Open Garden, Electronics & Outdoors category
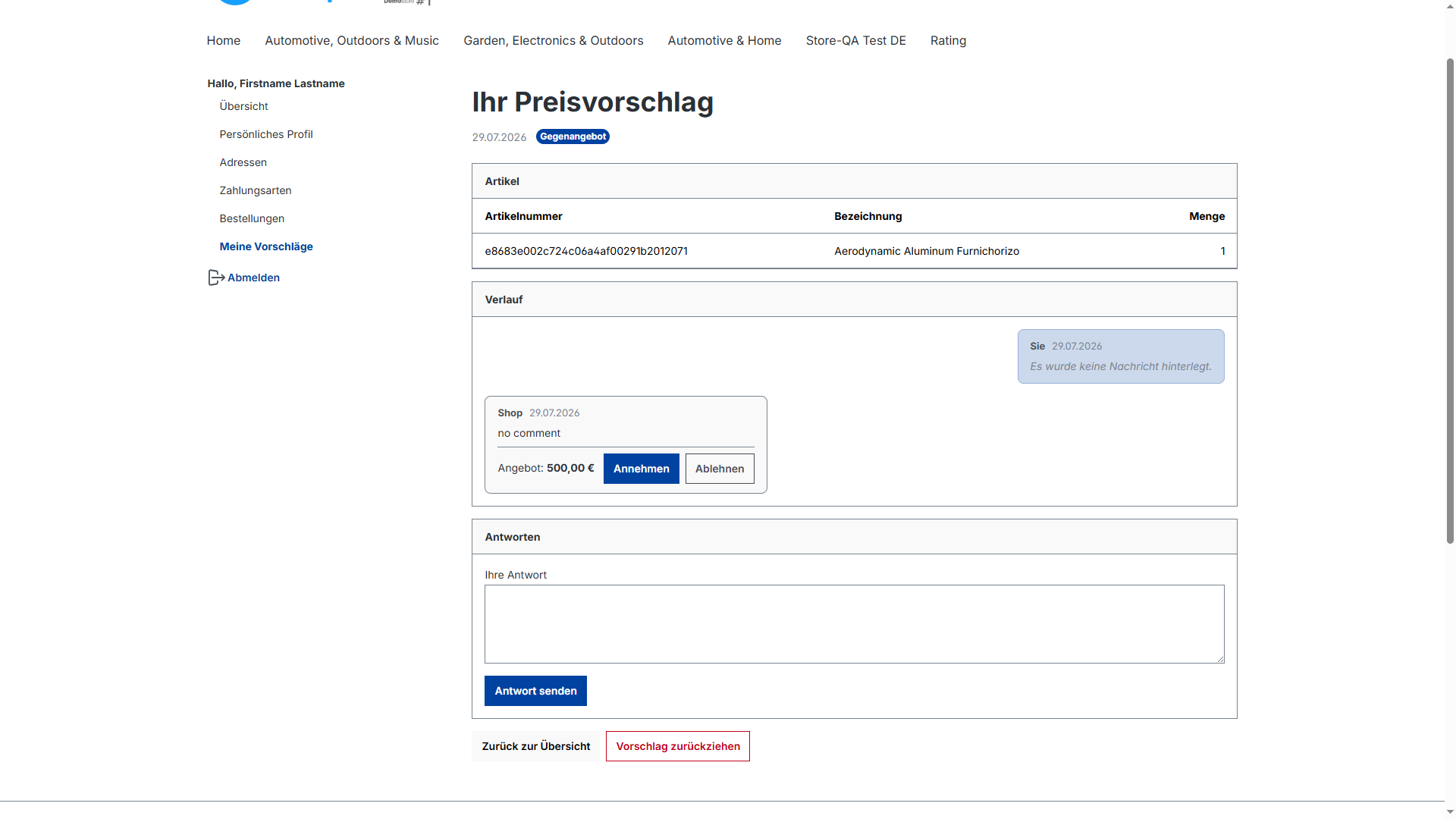 pyautogui.click(x=554, y=41)
